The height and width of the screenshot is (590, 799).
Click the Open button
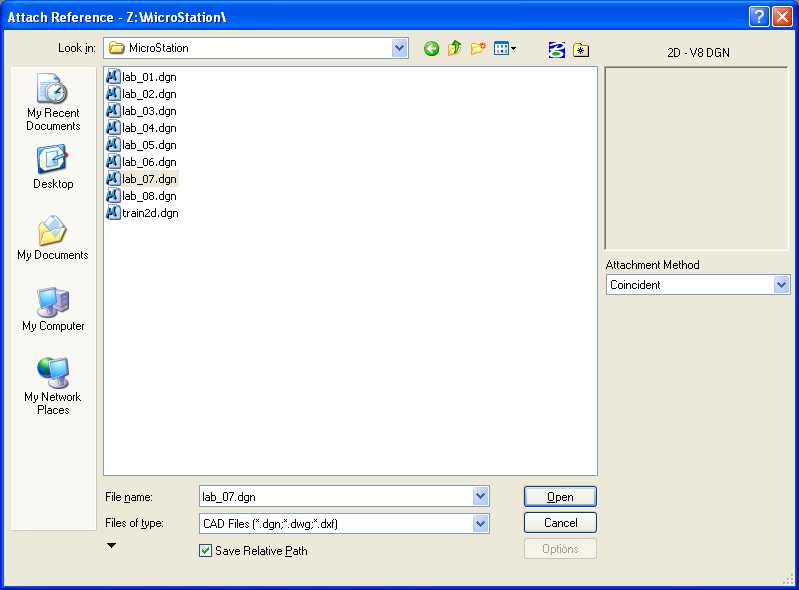560,497
